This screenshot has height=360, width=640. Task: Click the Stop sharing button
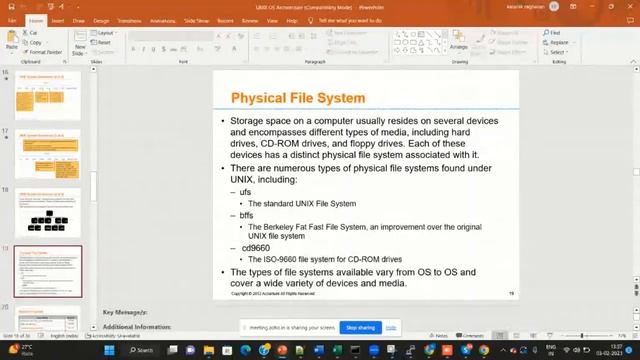pyautogui.click(x=360, y=327)
